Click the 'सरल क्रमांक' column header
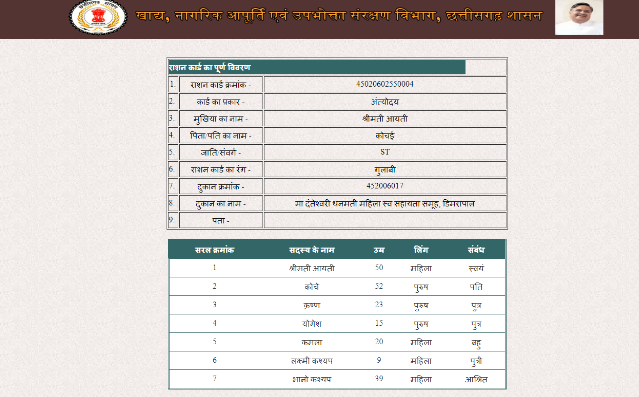This screenshot has width=639, height=397. [214, 250]
